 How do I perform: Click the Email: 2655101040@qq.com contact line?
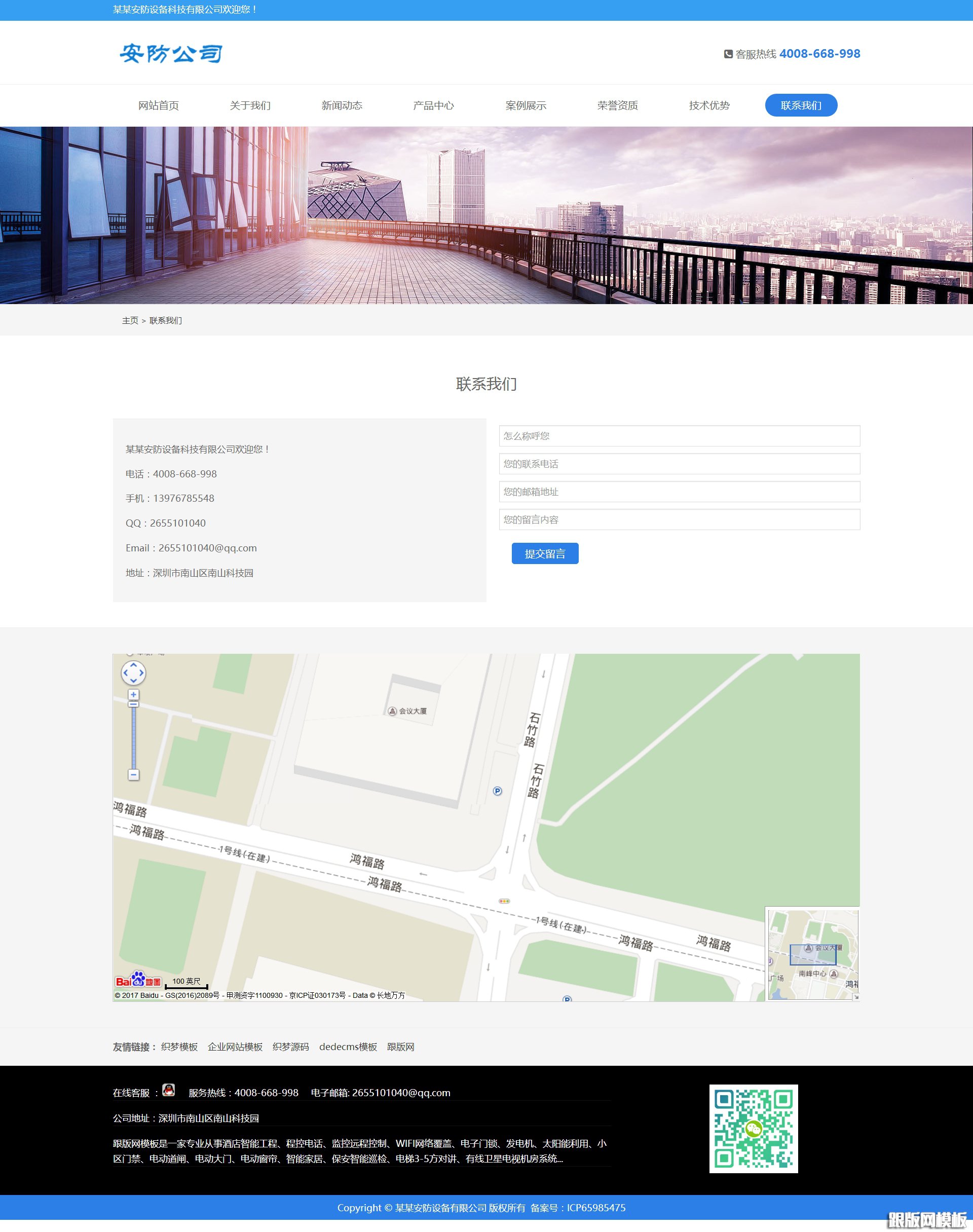pos(192,548)
